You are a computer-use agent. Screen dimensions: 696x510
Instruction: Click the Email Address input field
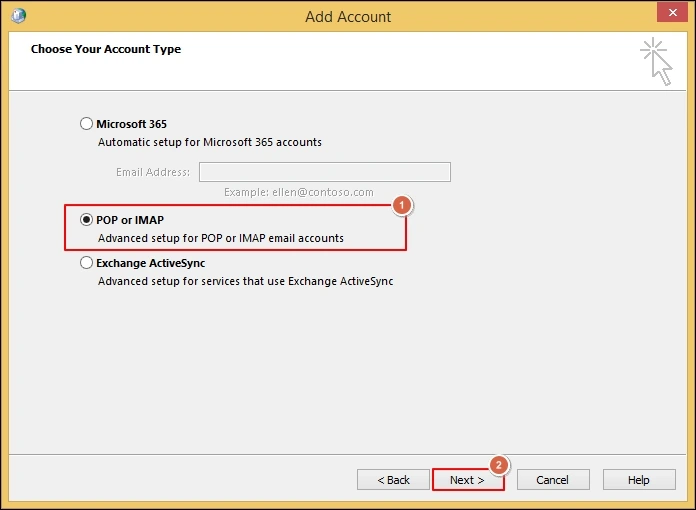(324, 172)
